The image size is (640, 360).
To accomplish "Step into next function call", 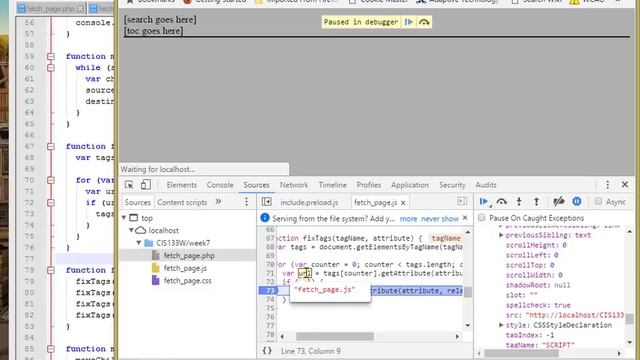I will pyautogui.click(x=519, y=201).
